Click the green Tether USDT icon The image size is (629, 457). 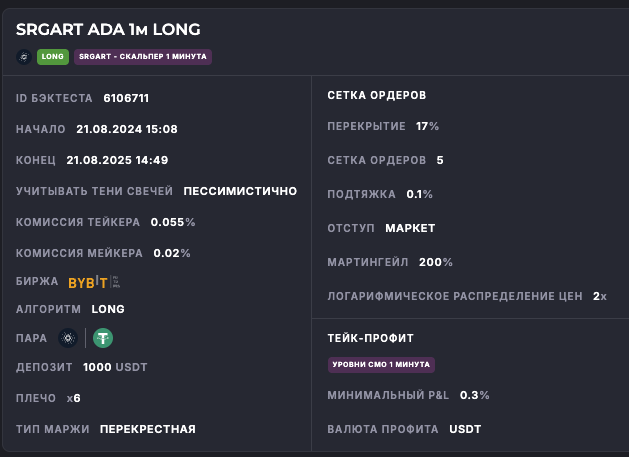pos(103,338)
